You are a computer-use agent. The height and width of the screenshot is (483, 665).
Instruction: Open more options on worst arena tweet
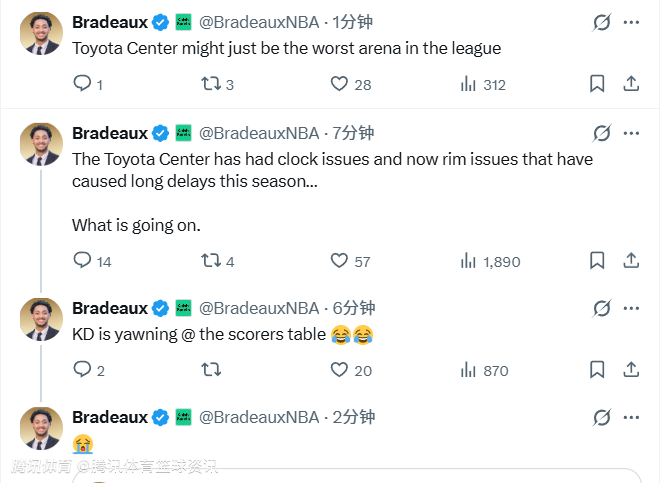[631, 22]
